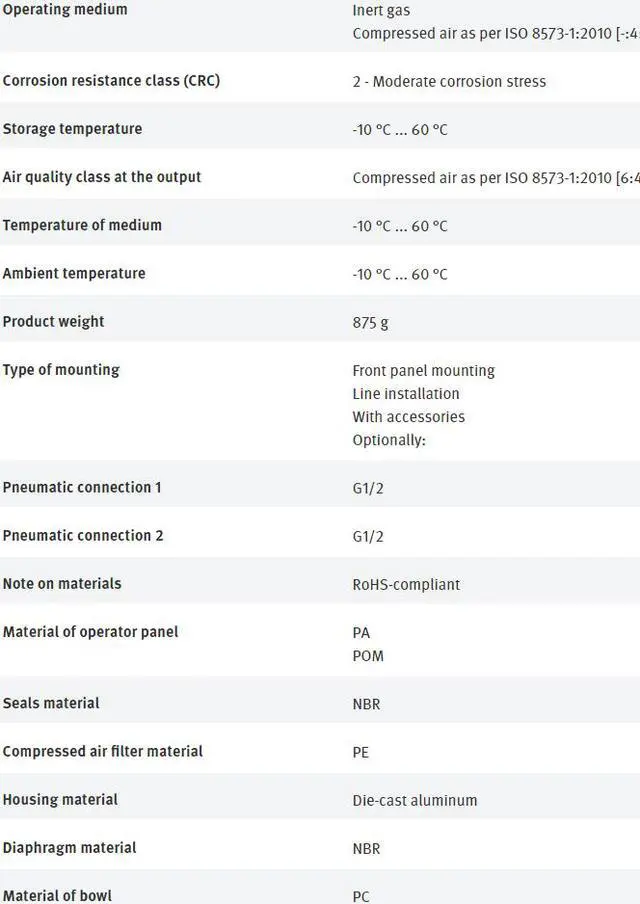Click Corrosion resistance class (CRC) label
Viewport: 640px width, 904px height.
point(111,81)
